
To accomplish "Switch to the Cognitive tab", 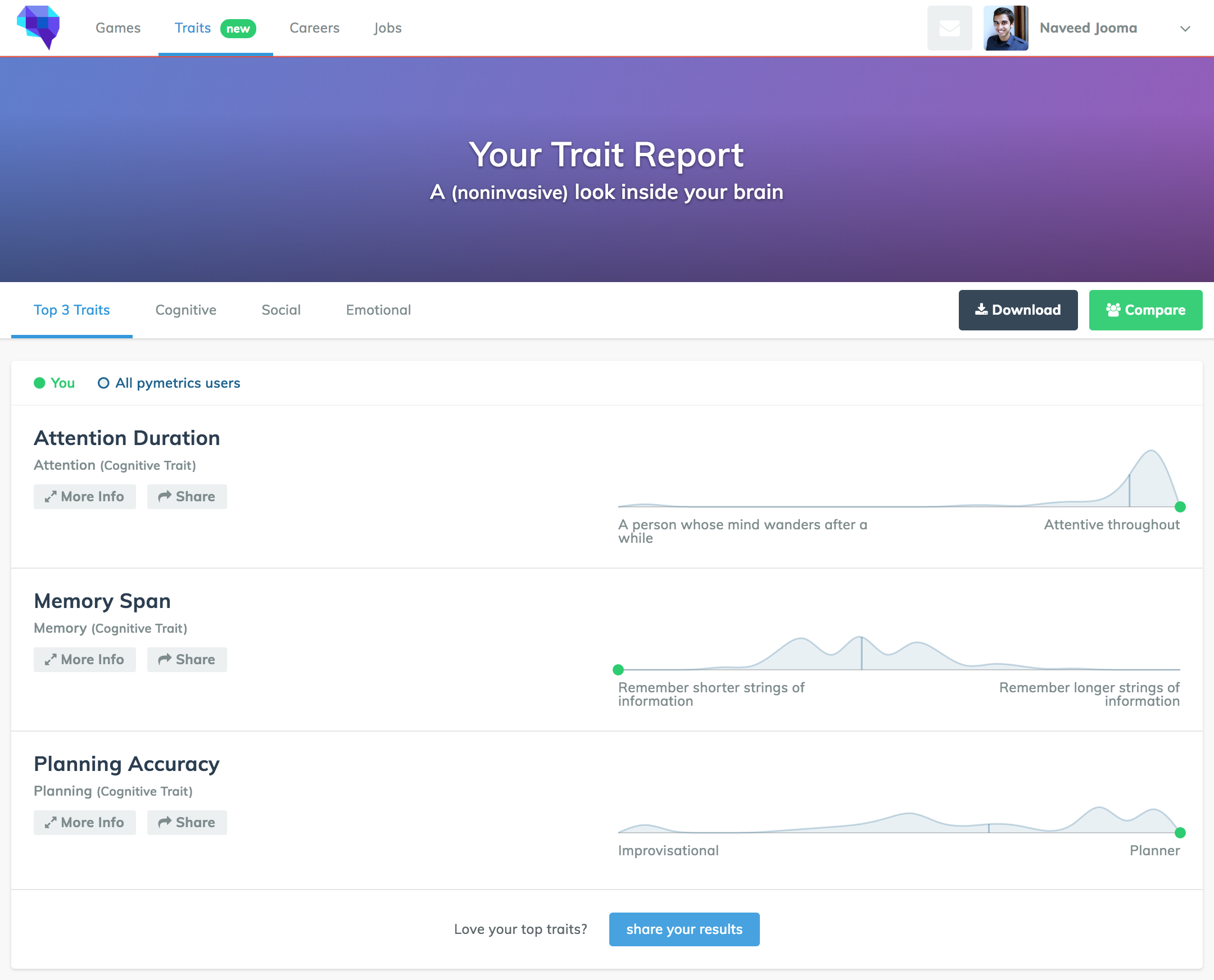I will click(x=186, y=310).
